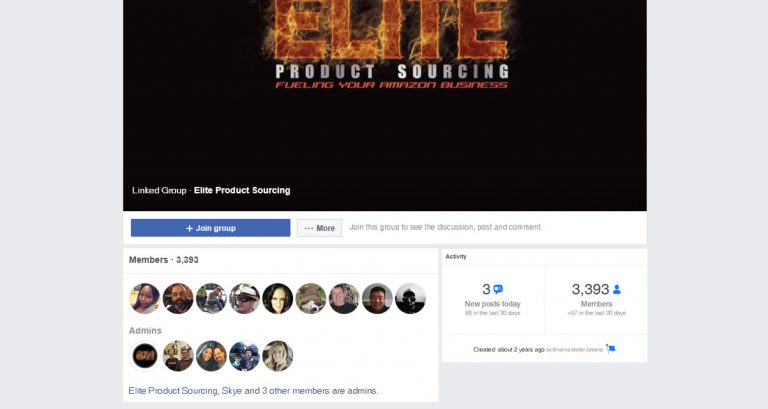Click the Skye admin name link

click(x=232, y=391)
